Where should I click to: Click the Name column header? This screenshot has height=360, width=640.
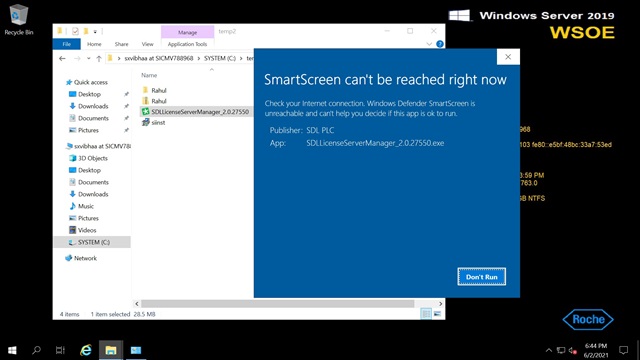pos(149,75)
